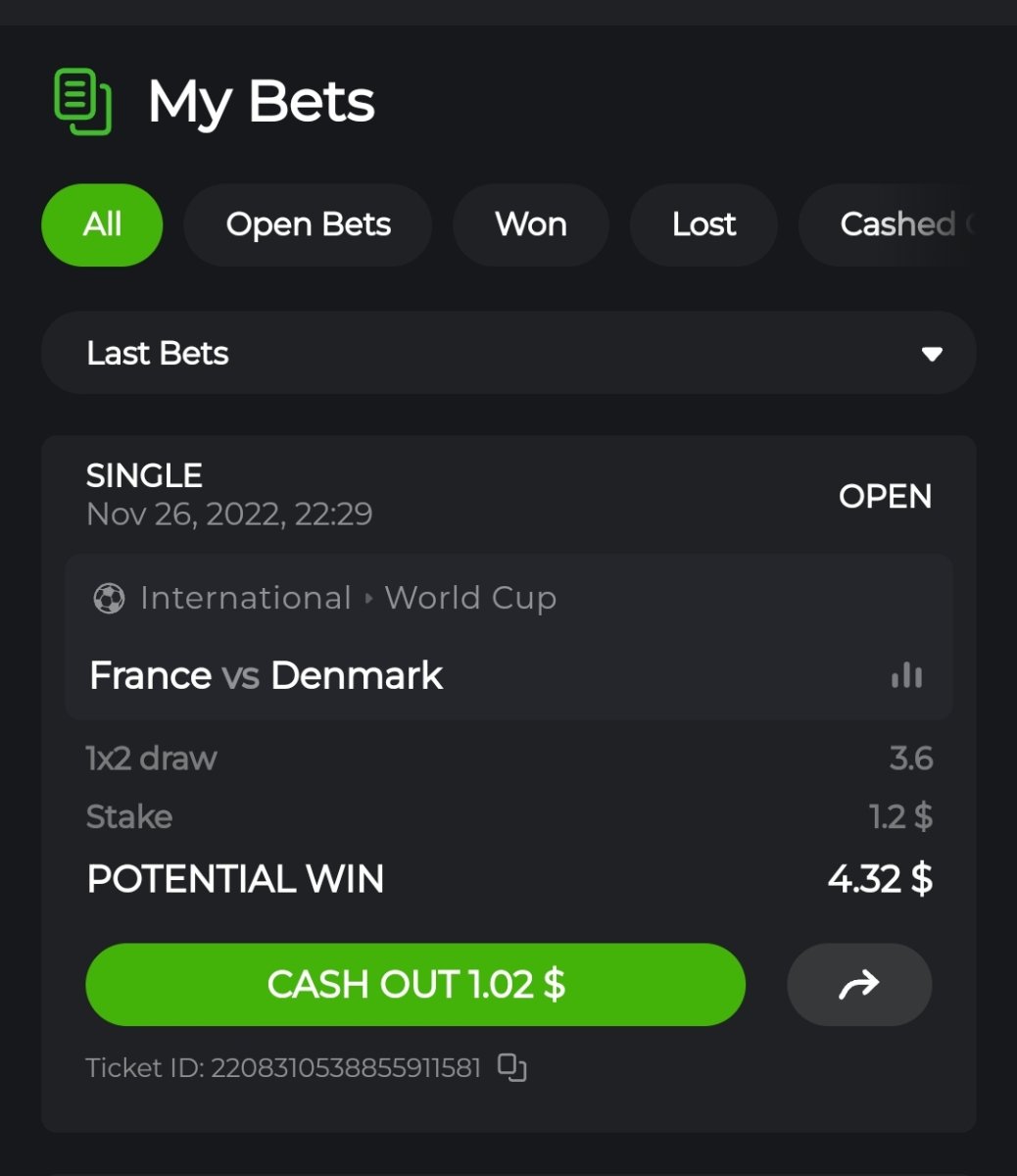1017x1176 pixels.
Task: Click the My Bets page title
Action: point(262,102)
